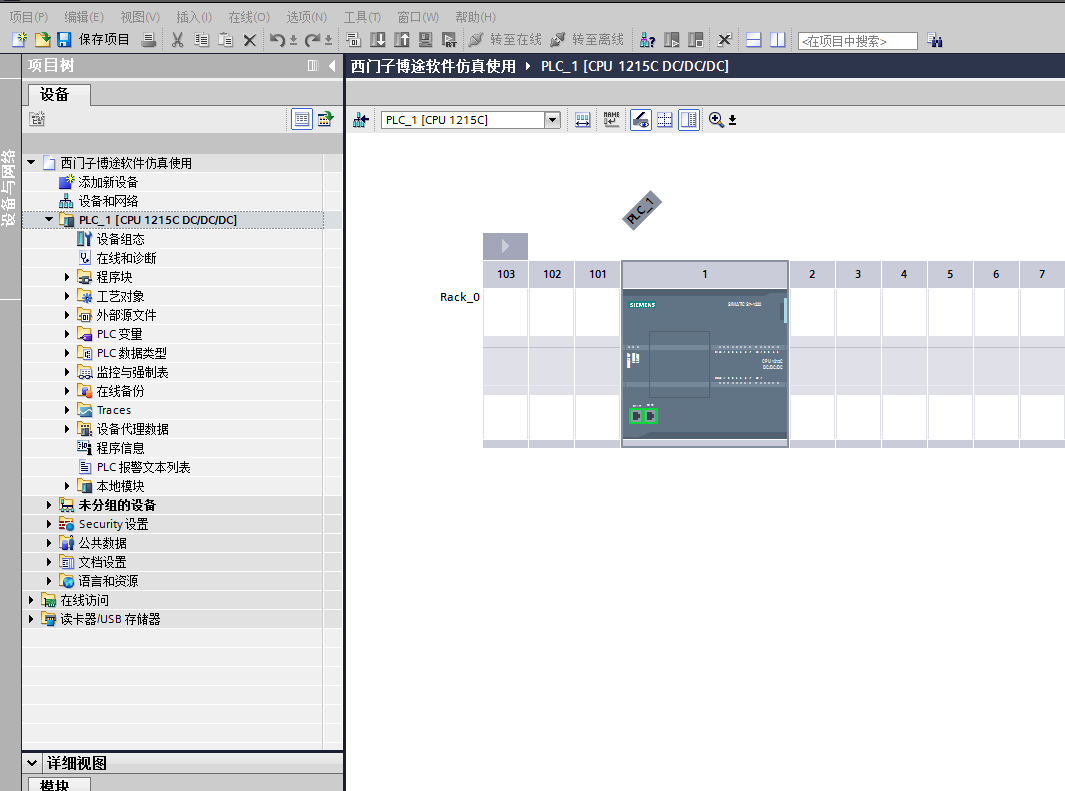The image size is (1065, 791).
Task: Click the PLC_1 rotated device label
Action: pyautogui.click(x=642, y=210)
